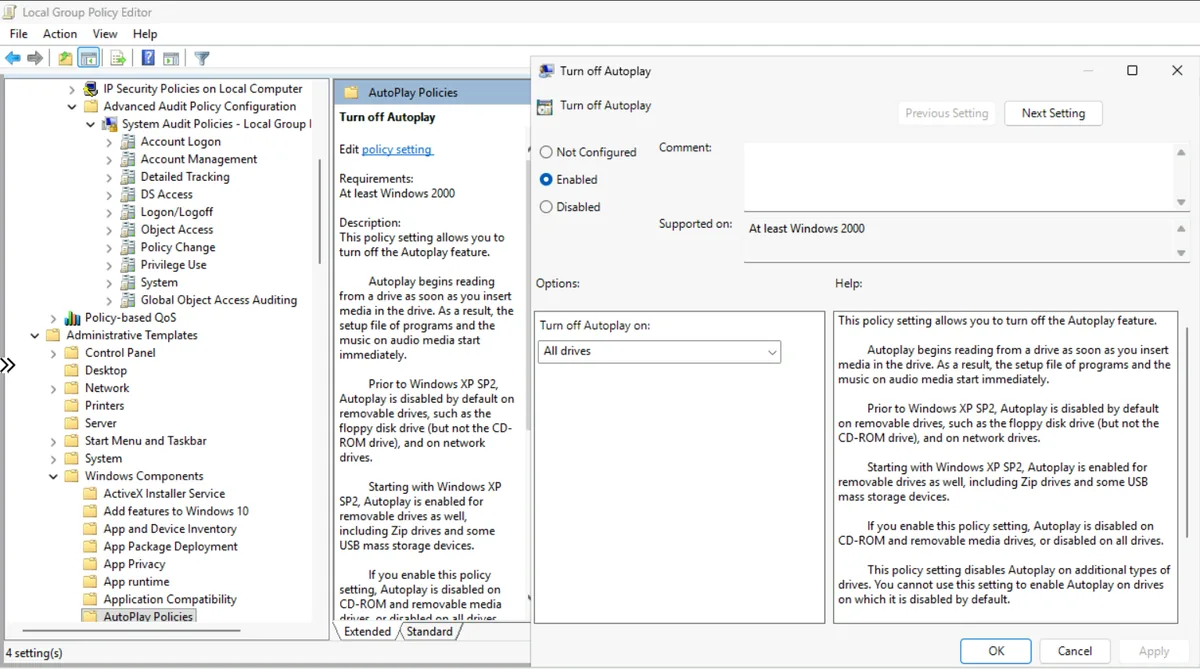Click the Cancel button

coord(1075,651)
